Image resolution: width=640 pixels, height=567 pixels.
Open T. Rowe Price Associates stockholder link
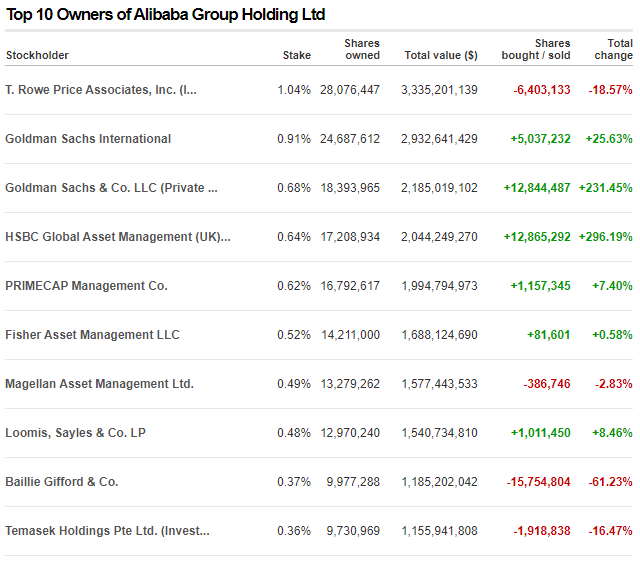click(x=101, y=90)
